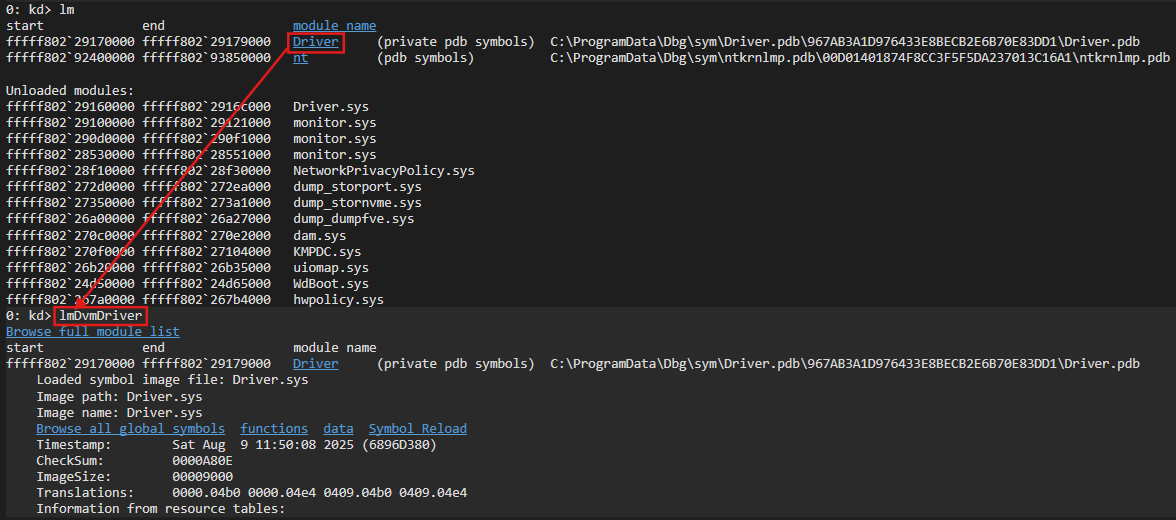
Task: Select the 'NetworkPrivacyPolicy.sys' unloaded module
Action: 384,171
